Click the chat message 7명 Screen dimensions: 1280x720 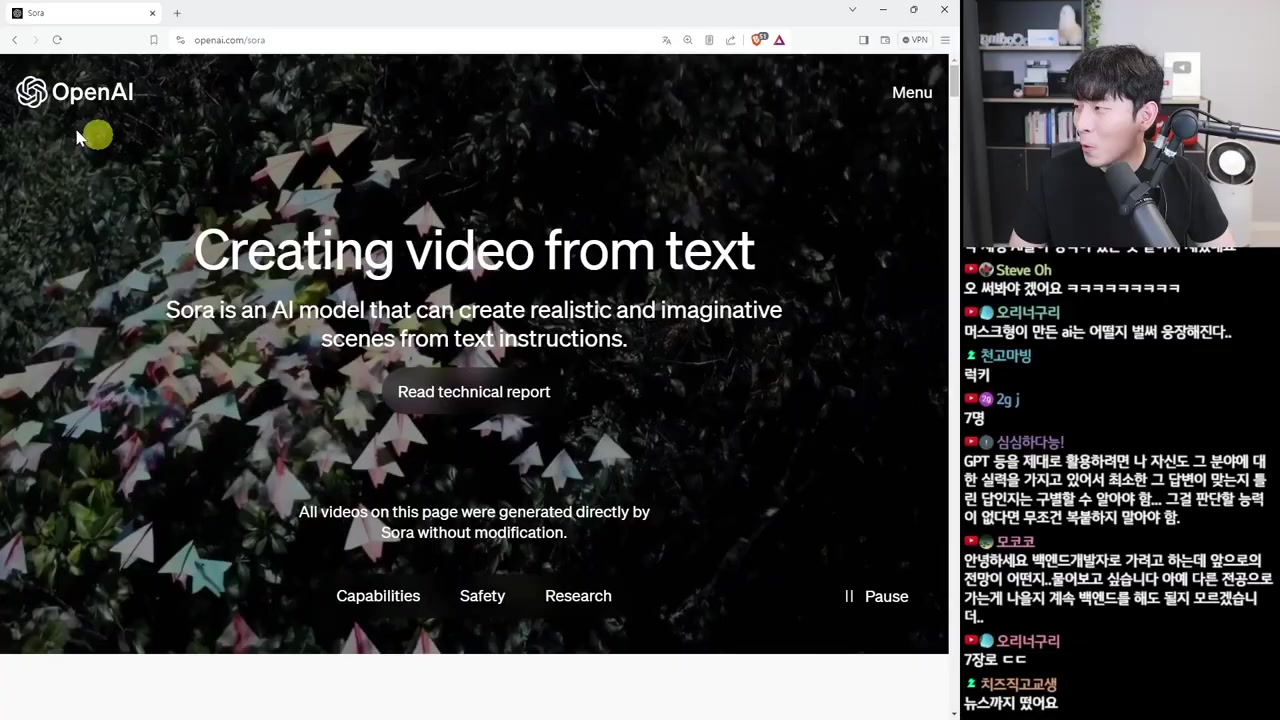(975, 419)
